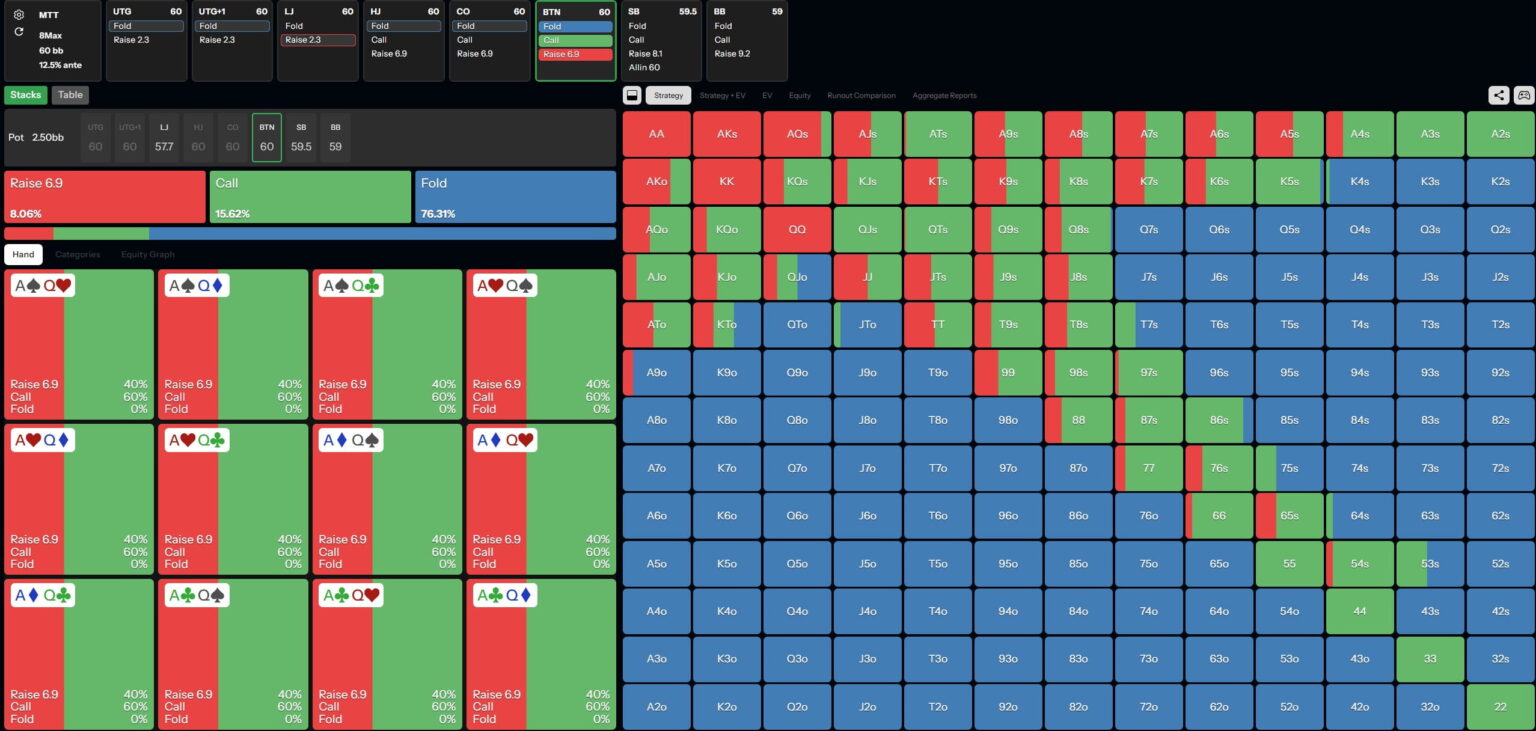Select Raise 2.3 in the UTG+1 card
1536x731 pixels.
232,40
